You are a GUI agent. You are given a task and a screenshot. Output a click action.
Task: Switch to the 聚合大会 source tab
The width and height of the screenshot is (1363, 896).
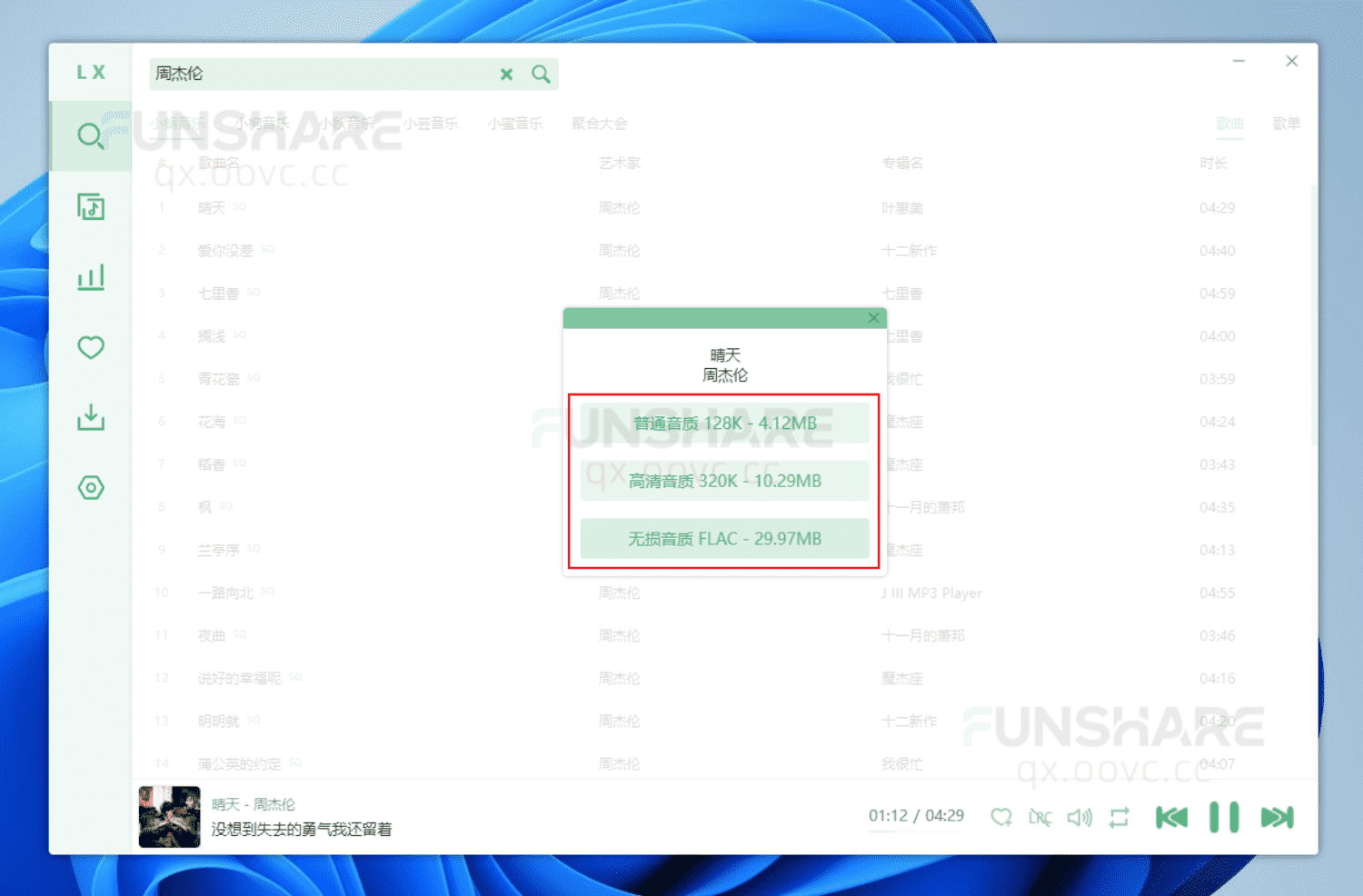click(598, 123)
